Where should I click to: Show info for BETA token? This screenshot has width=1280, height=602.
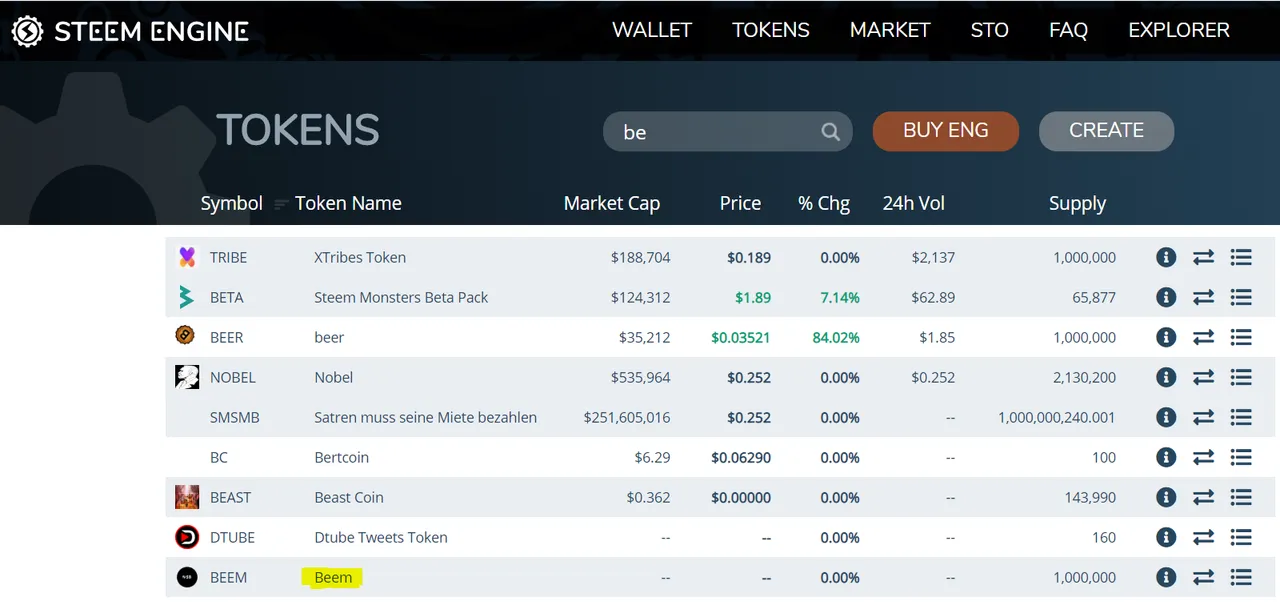point(1165,297)
